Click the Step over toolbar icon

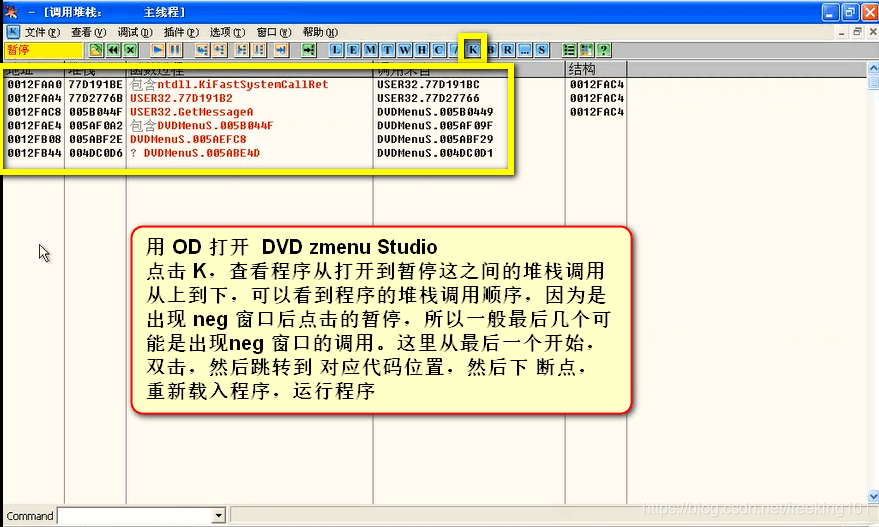click(x=219, y=50)
